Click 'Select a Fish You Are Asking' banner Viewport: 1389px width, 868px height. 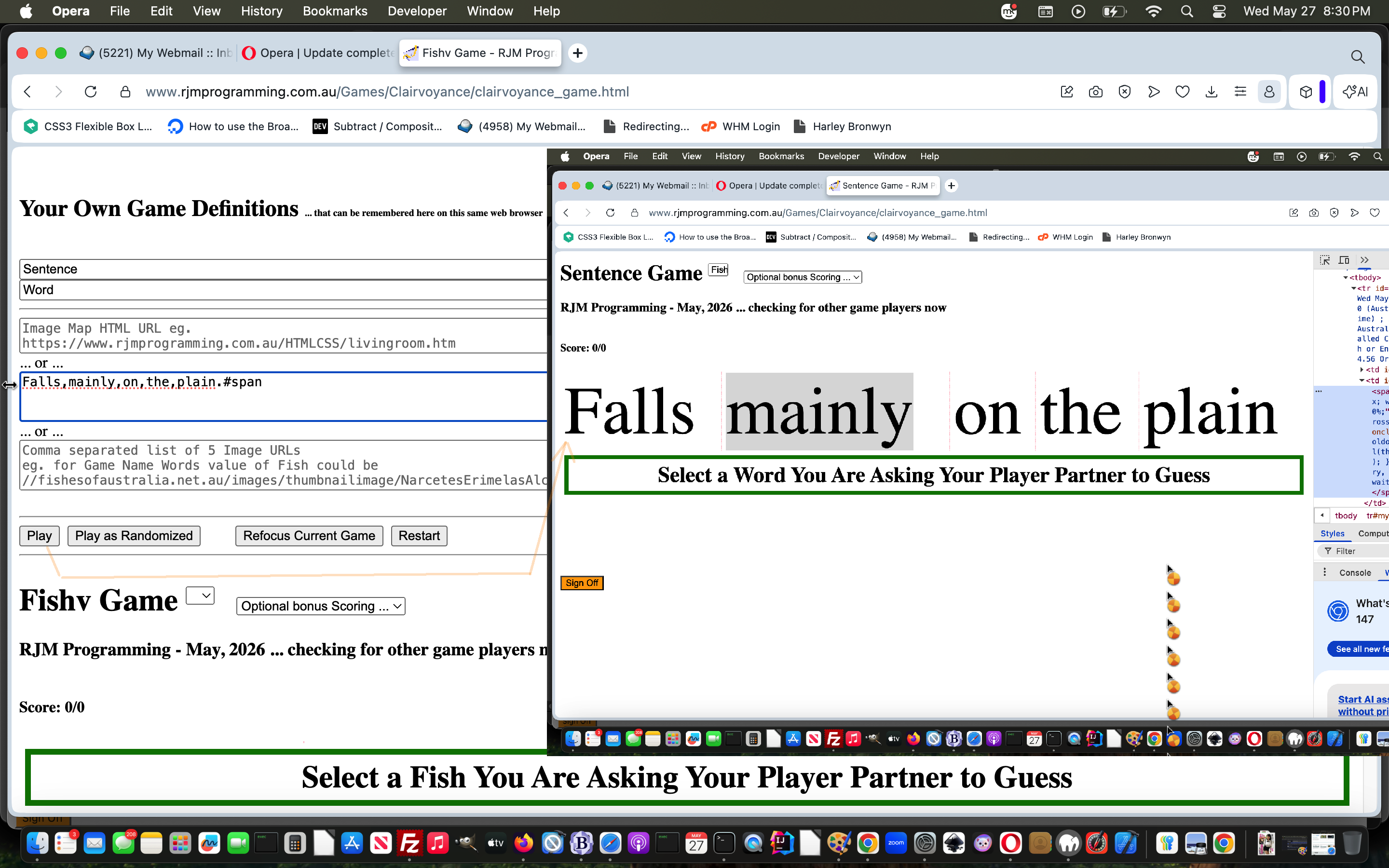coord(687,777)
